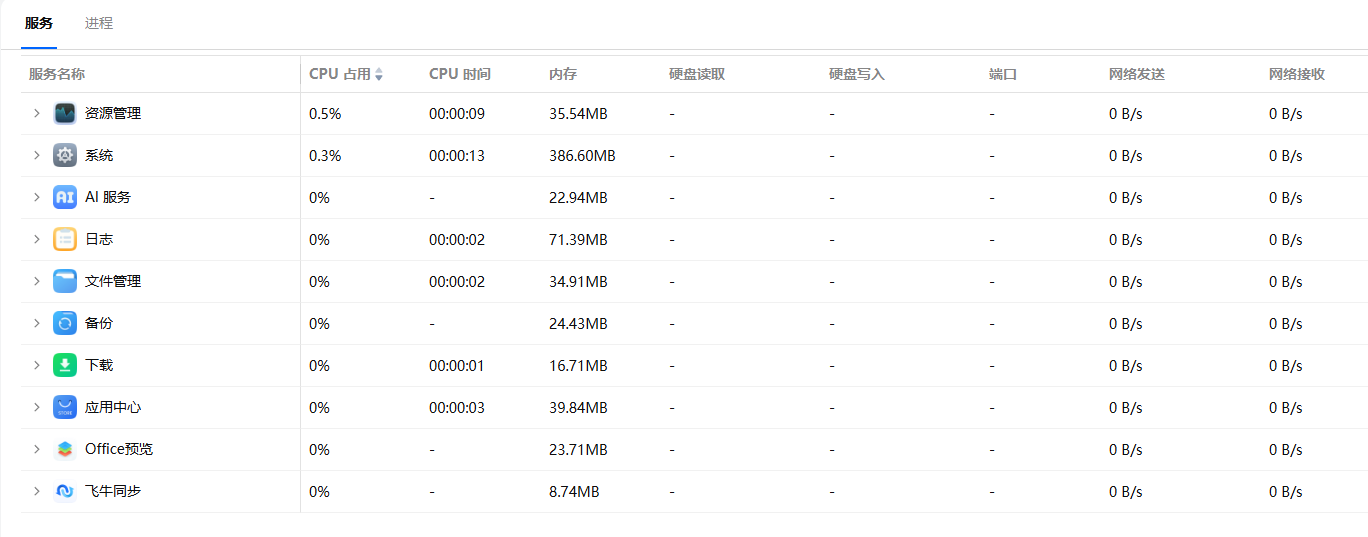Expand the 系统 service row

37,155
